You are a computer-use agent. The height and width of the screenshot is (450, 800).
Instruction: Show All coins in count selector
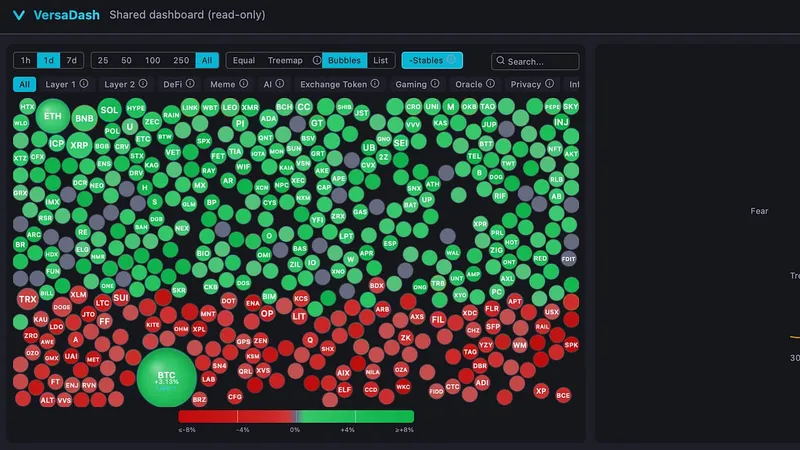(207, 60)
